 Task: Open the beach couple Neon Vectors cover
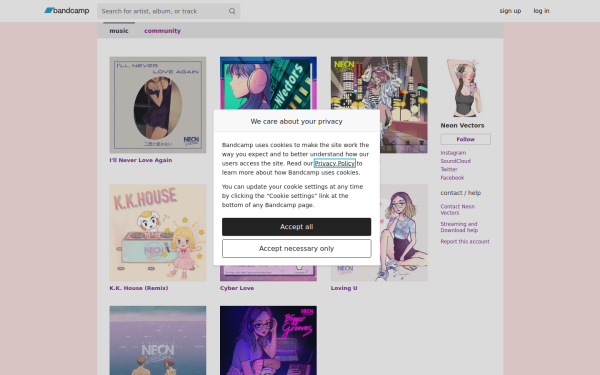point(158,340)
